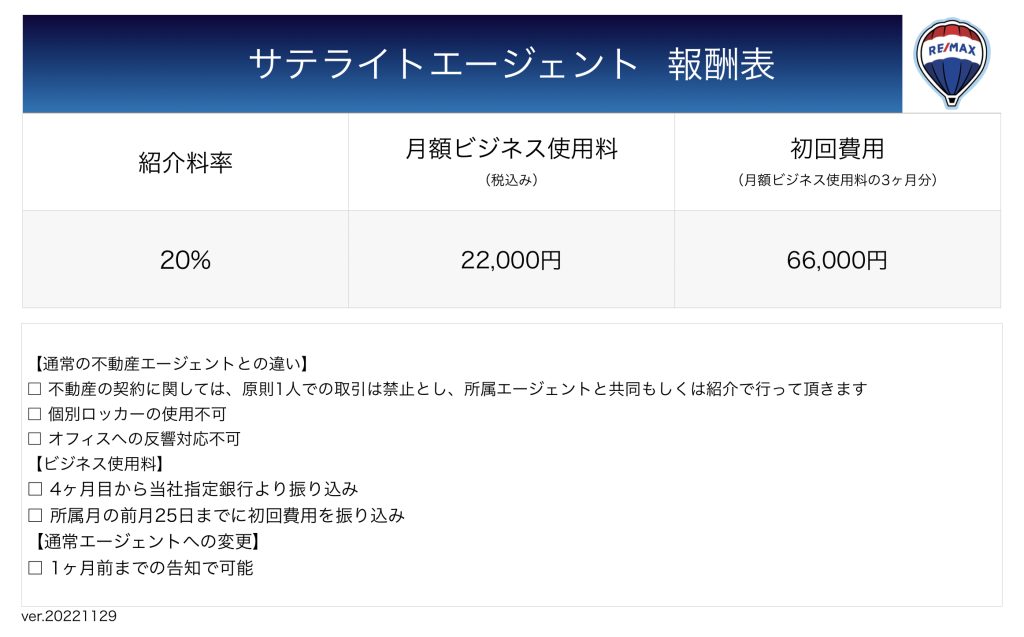Select the 22,000円 cell
Screen dimensions: 1024x637
pos(511,259)
